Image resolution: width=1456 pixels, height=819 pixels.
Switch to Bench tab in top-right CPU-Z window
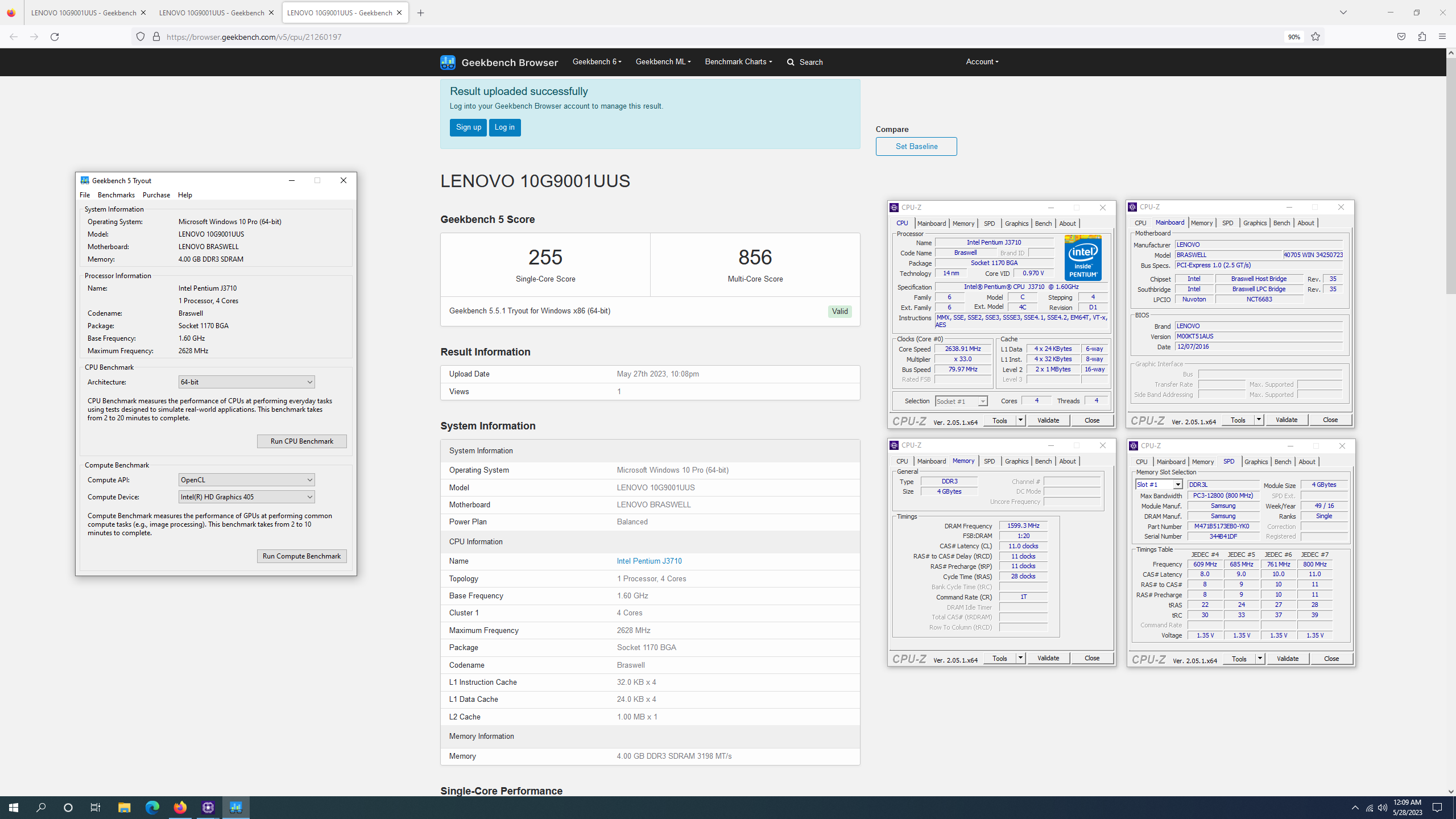(1281, 223)
